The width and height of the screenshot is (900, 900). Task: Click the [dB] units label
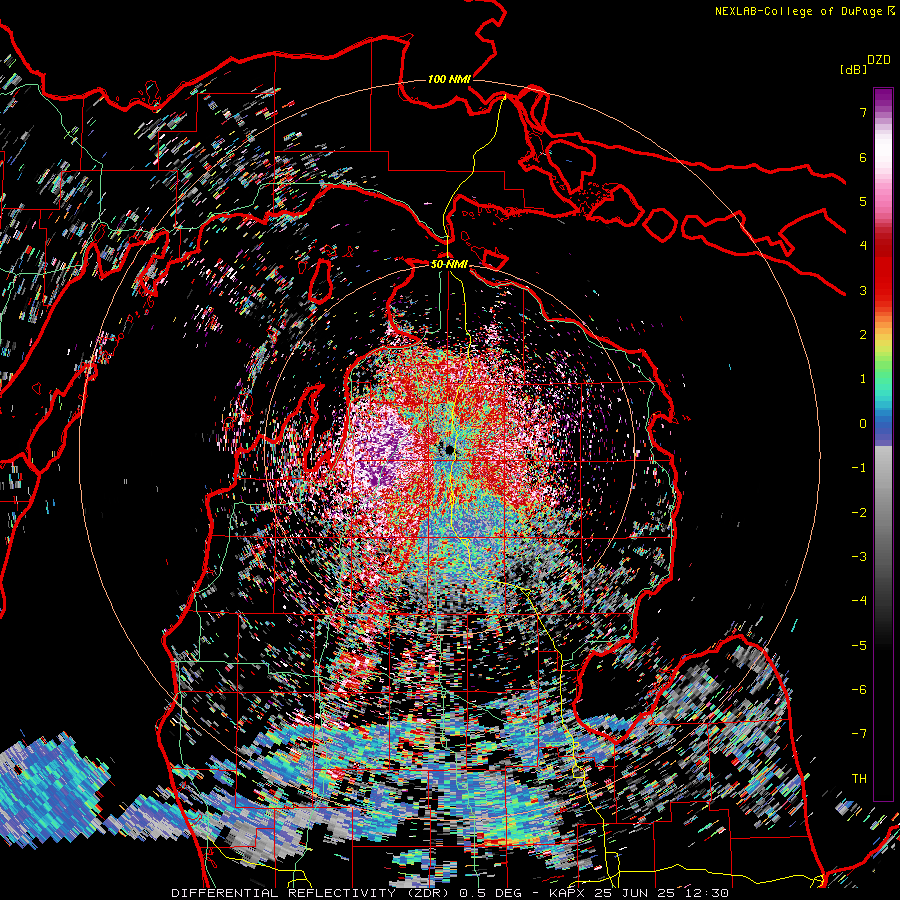click(853, 69)
